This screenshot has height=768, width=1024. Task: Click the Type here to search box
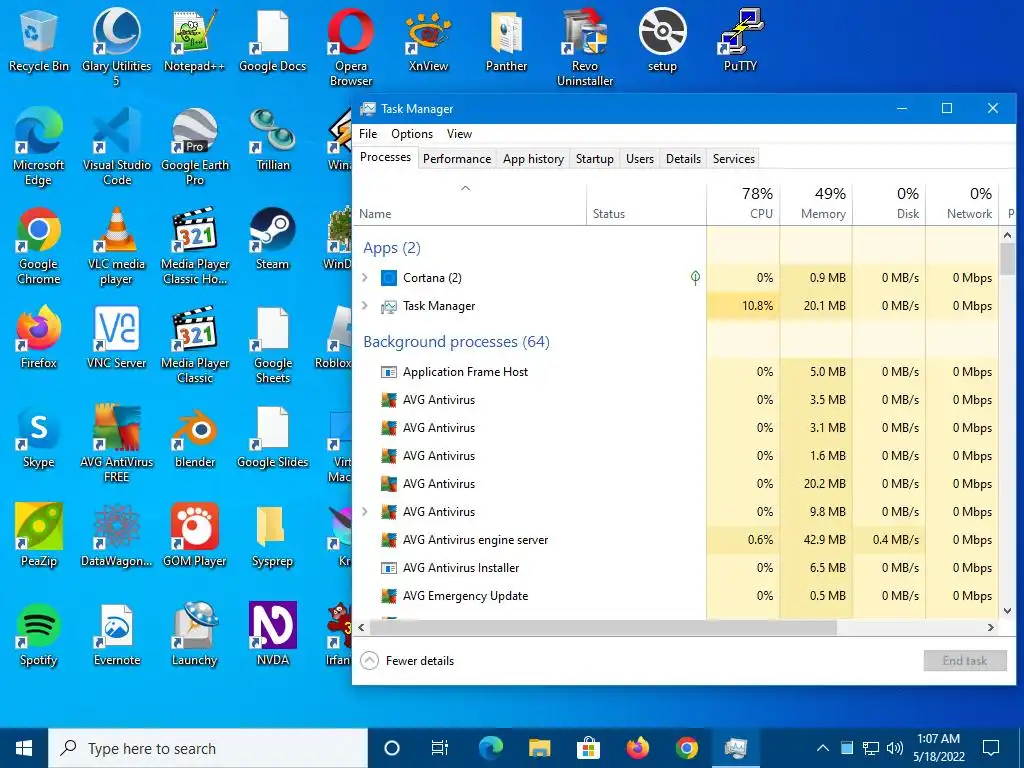[x=208, y=748]
